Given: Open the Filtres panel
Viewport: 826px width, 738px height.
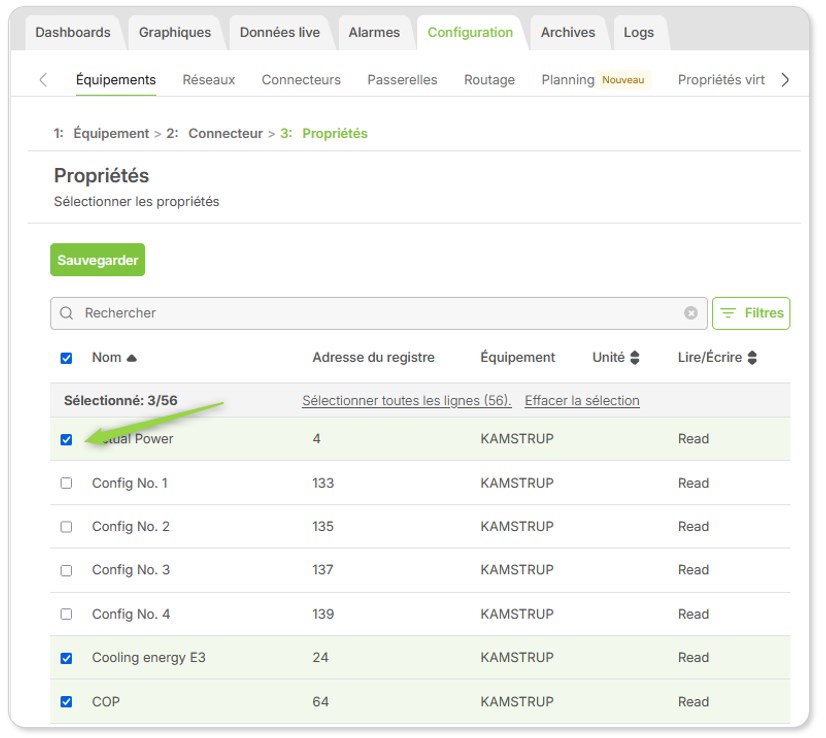Looking at the screenshot, I should coord(751,313).
